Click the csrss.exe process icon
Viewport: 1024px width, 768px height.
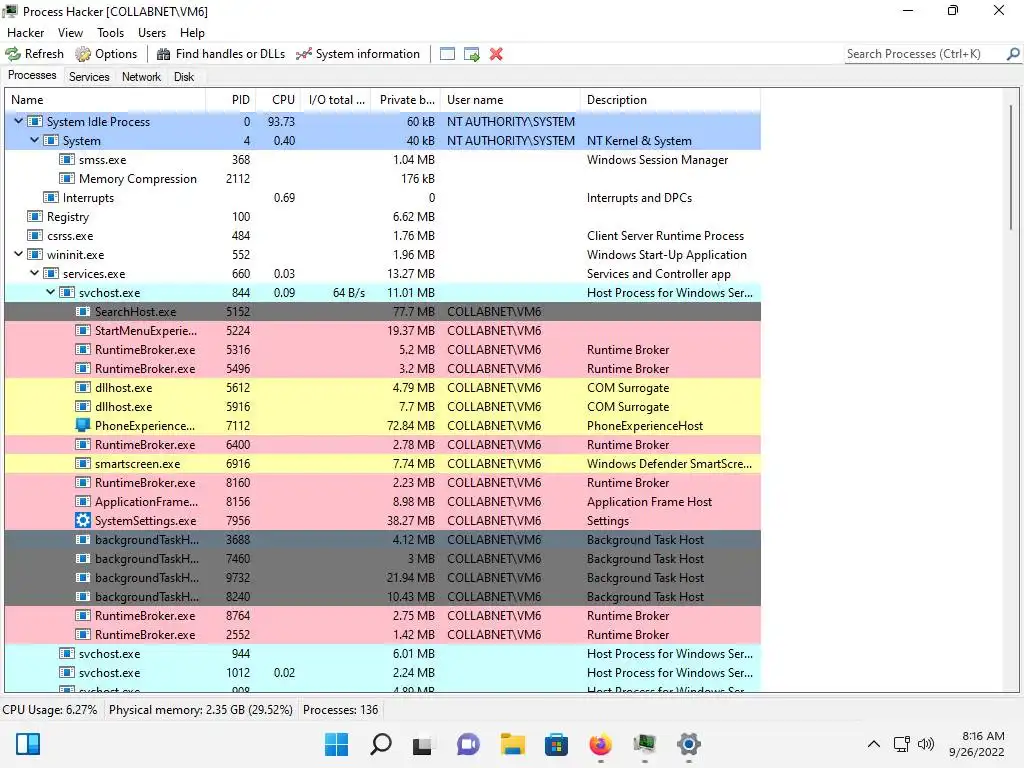click(x=35, y=236)
